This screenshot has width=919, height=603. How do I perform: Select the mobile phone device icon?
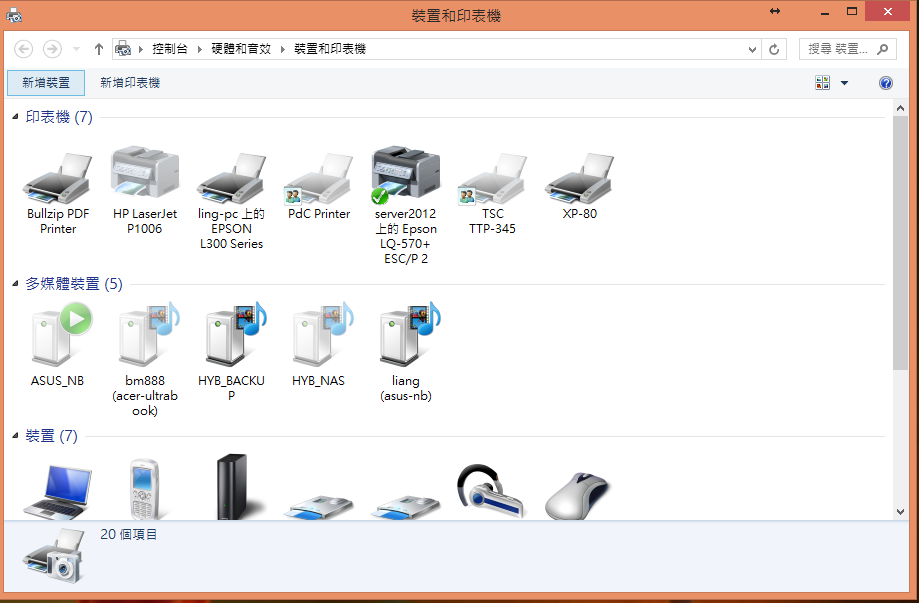(x=144, y=489)
